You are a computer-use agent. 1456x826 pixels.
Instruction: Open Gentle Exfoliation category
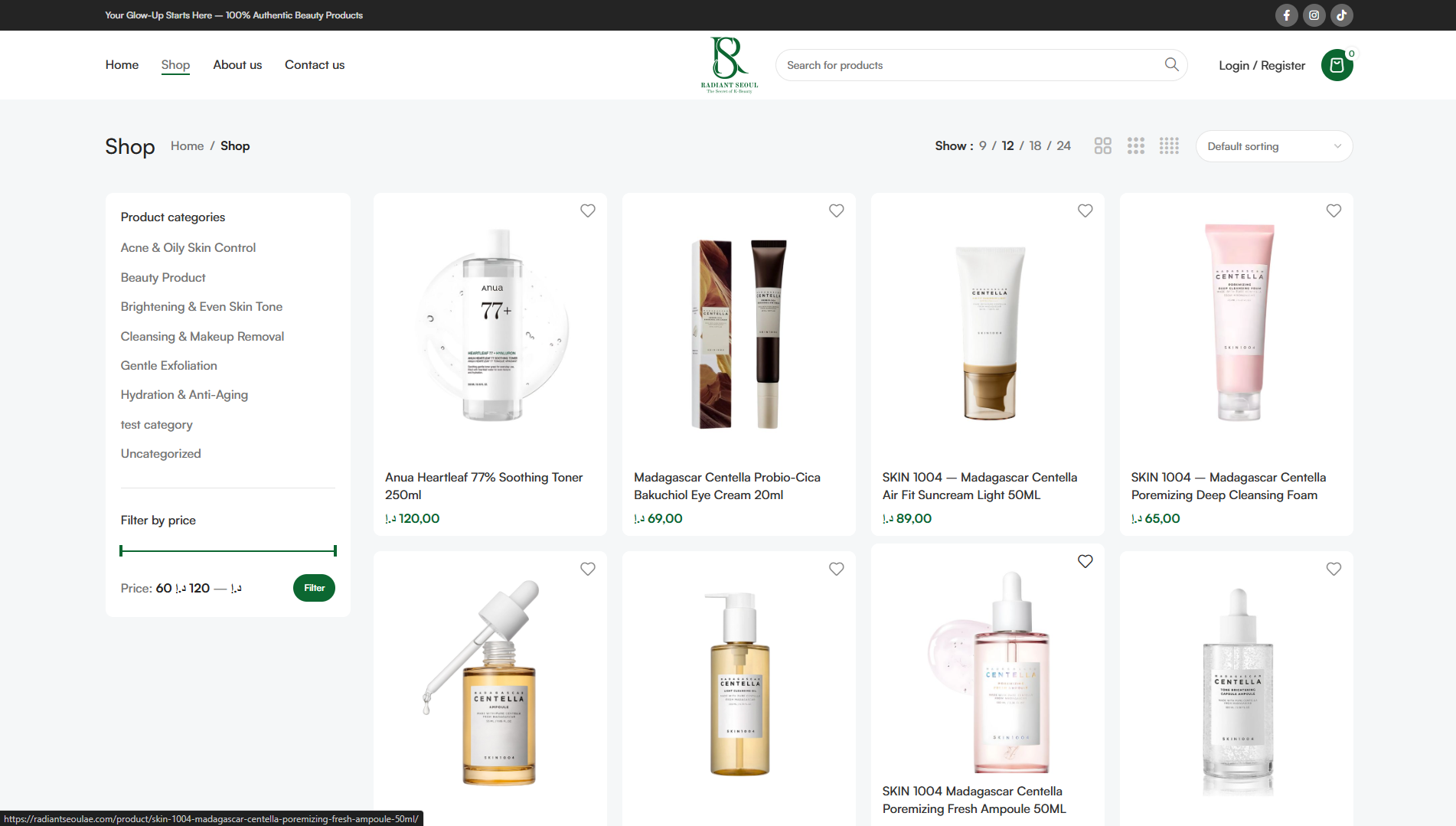click(x=168, y=366)
